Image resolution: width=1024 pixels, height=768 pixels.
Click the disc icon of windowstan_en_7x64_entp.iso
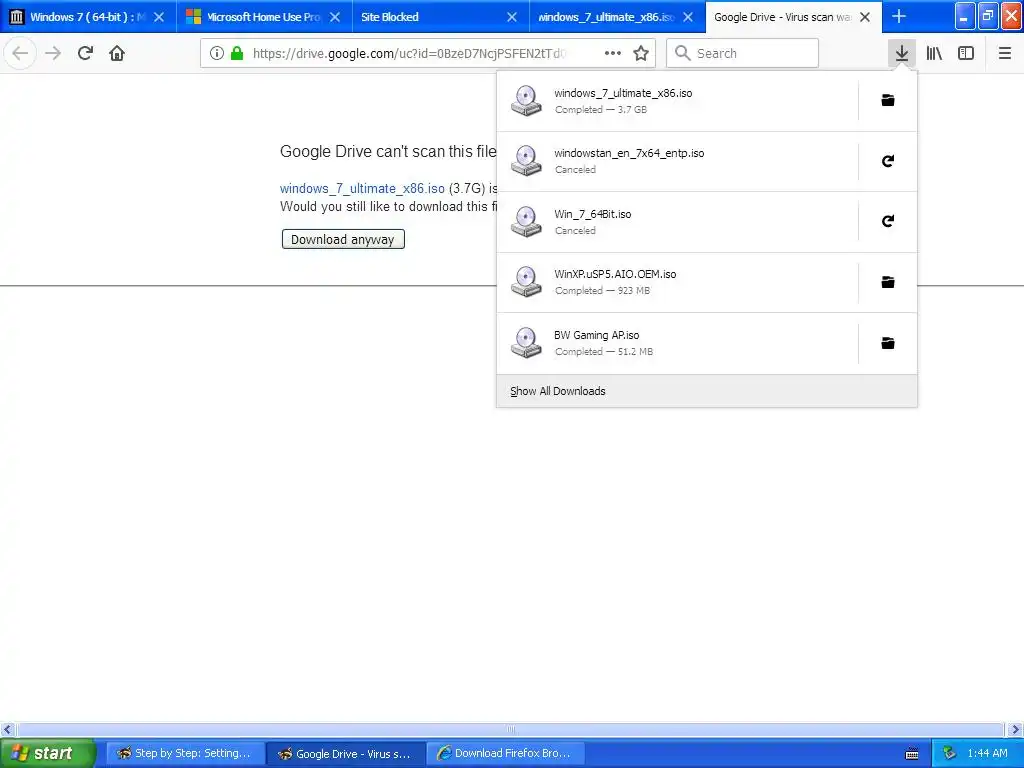[526, 161]
